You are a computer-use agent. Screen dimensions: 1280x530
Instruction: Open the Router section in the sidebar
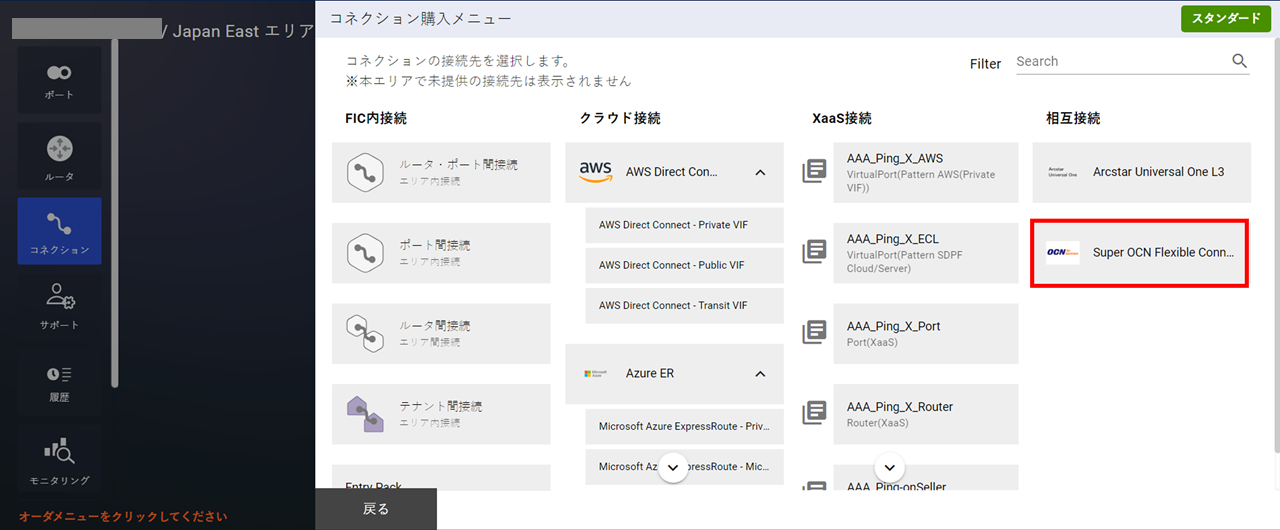click(59, 157)
